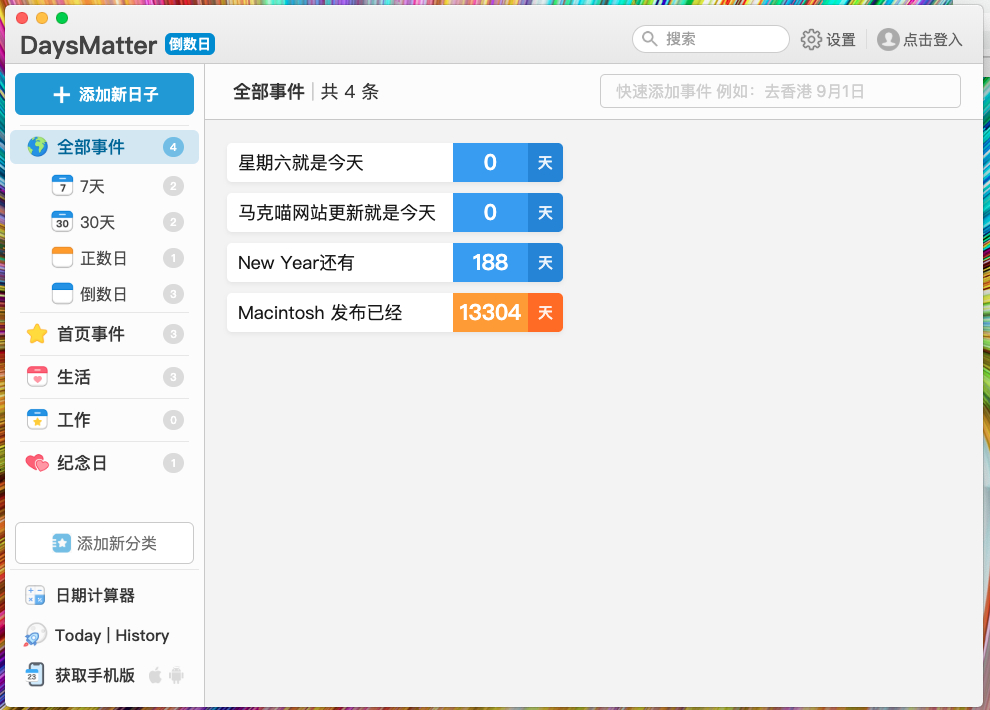This screenshot has height=710, width=990.
Task: Click the 设置 text label
Action: tap(841, 40)
